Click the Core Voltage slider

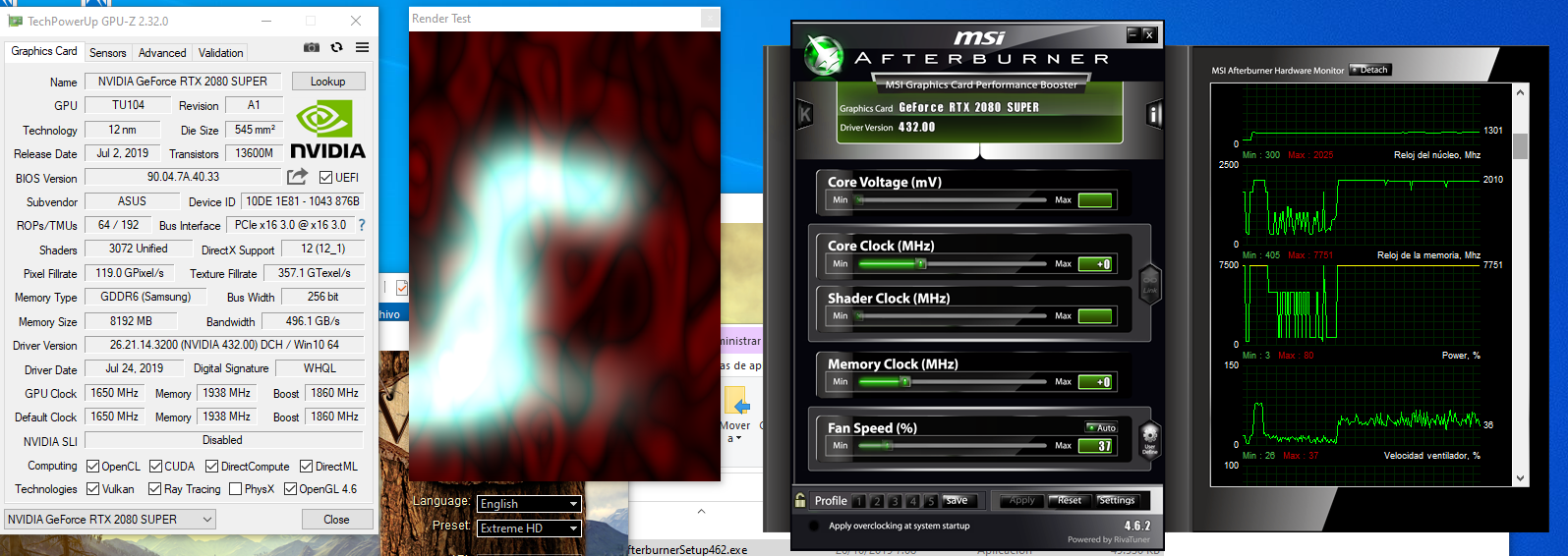tap(953, 200)
